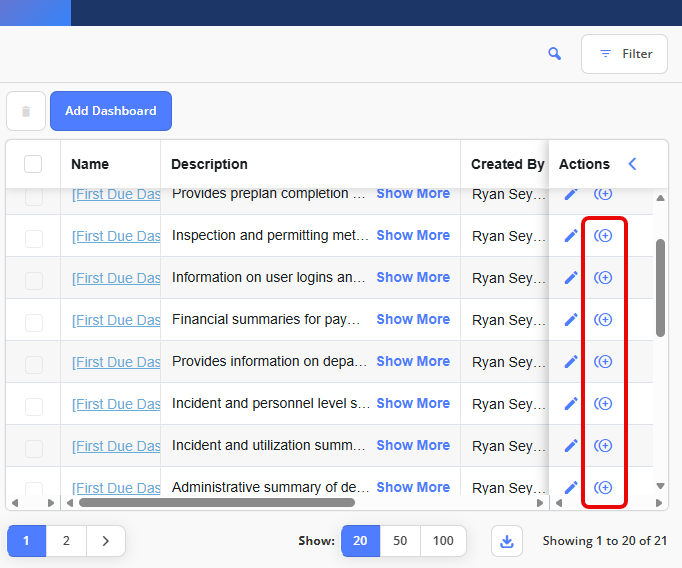The height and width of the screenshot is (568, 682).
Task: Click the pencil icon for Financial summaries row
Action: pyautogui.click(x=571, y=320)
